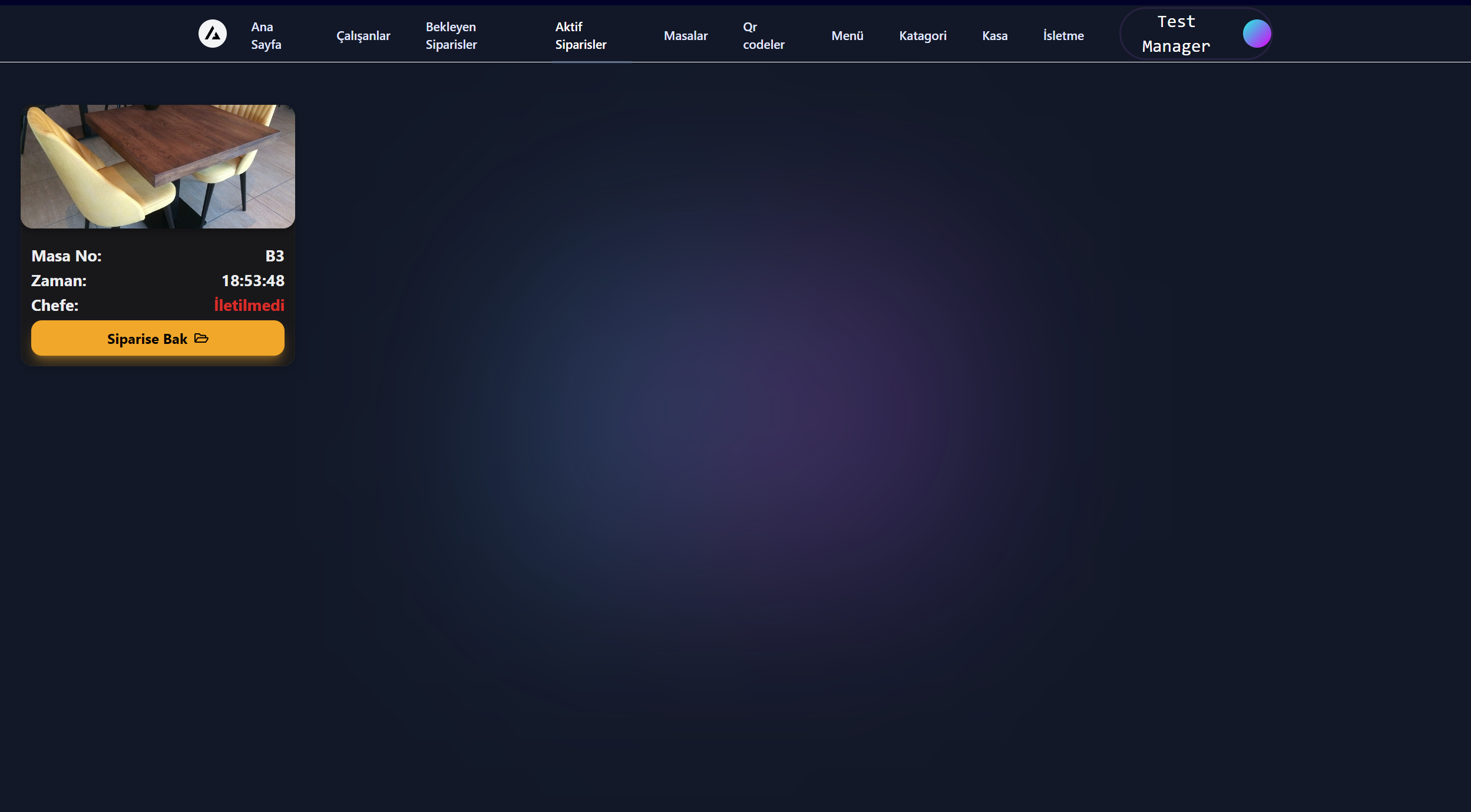The image size is (1471, 812).
Task: Click the Masa No: label
Action: (67, 256)
